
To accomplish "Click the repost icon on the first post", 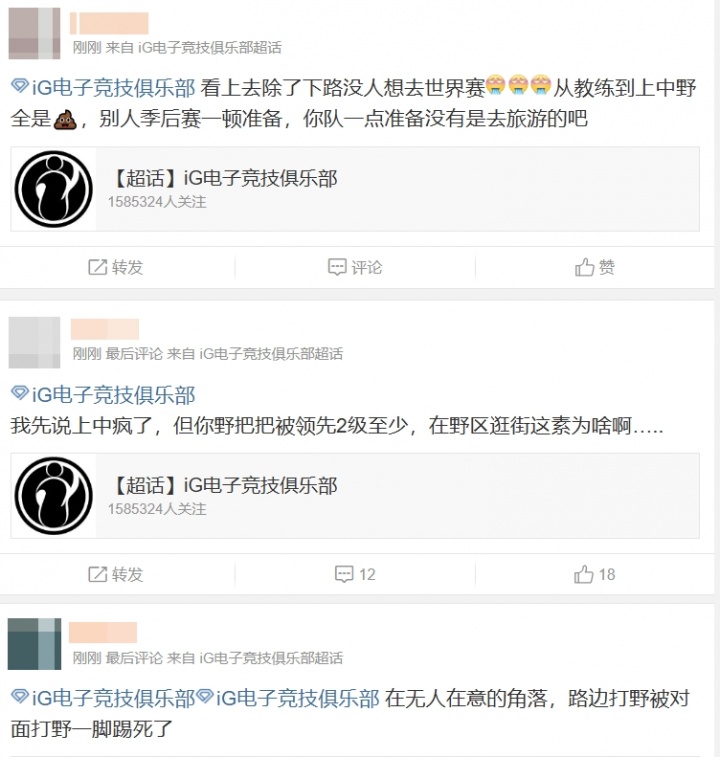I will click(97, 267).
